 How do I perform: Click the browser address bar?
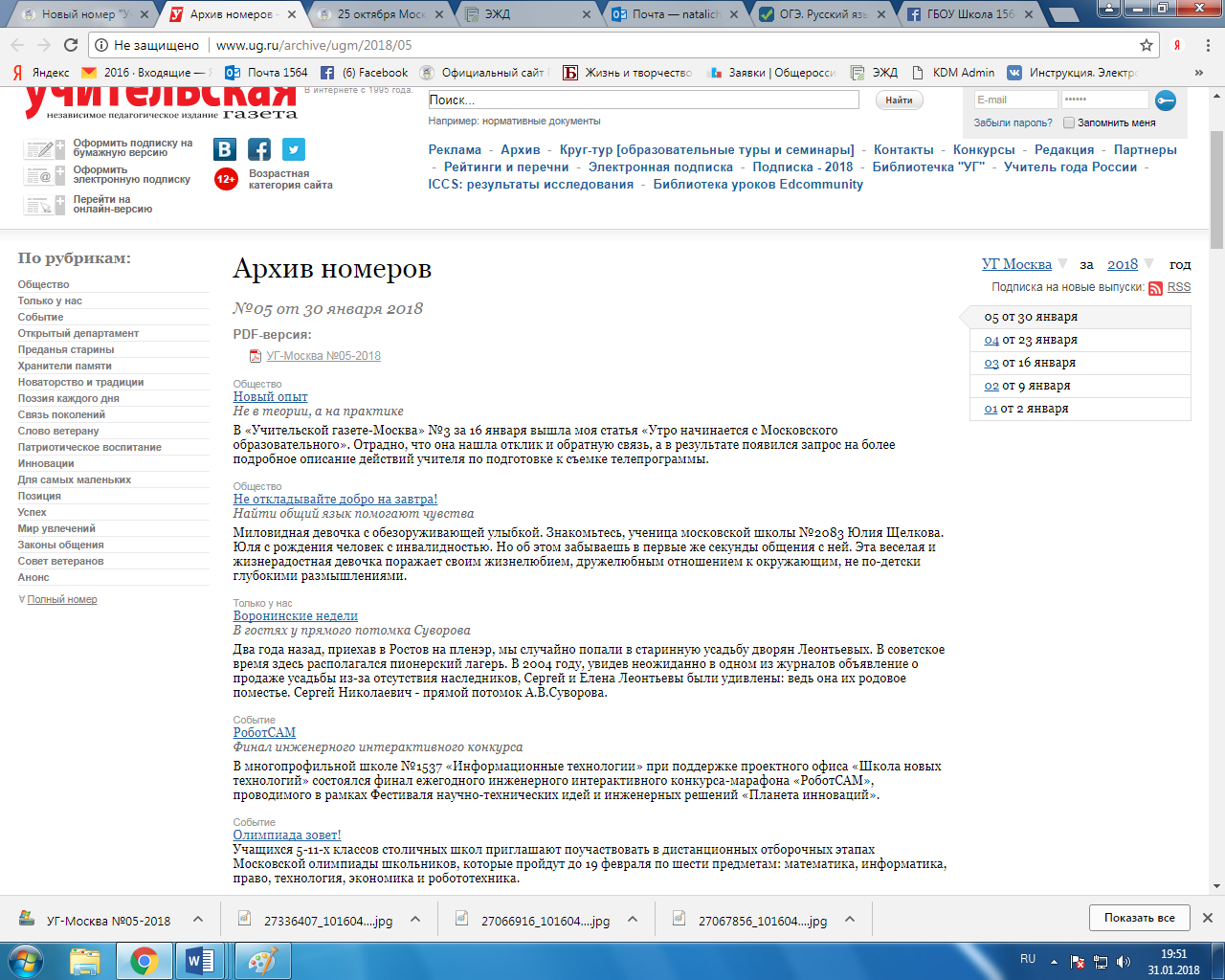(x=612, y=45)
